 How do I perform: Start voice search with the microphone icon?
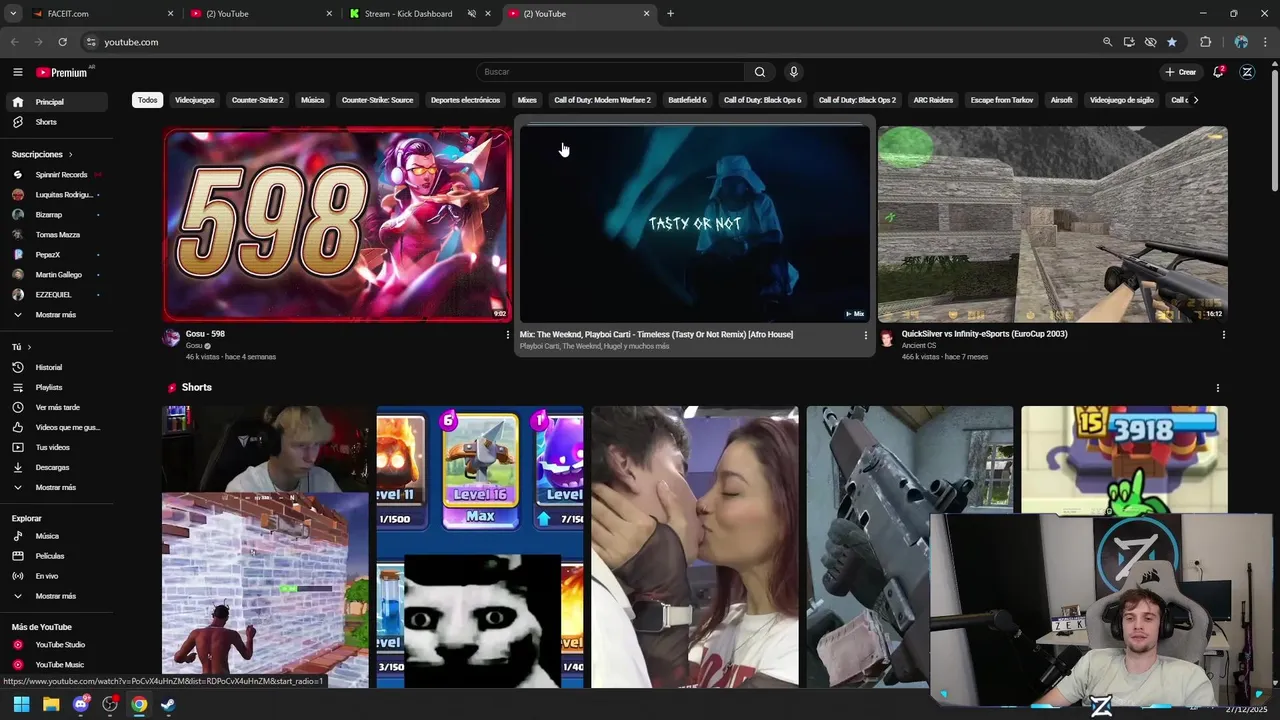tap(793, 72)
